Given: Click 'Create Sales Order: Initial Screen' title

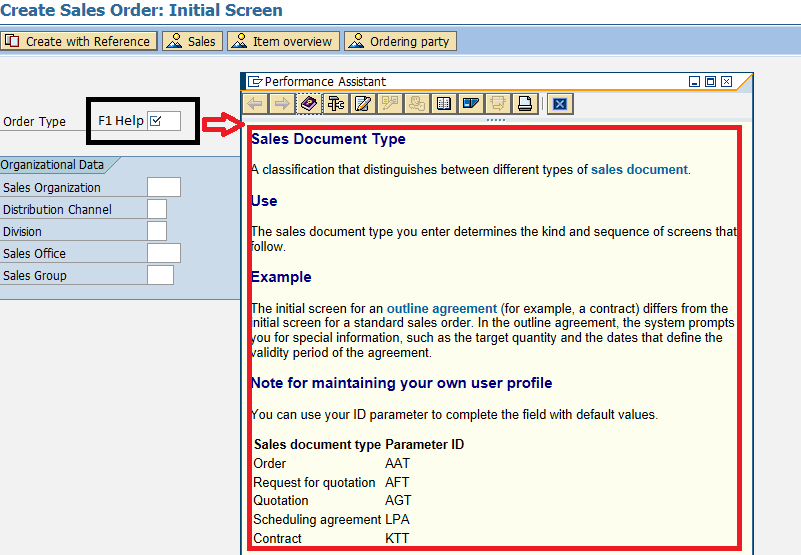Looking at the screenshot, I should pos(141,10).
